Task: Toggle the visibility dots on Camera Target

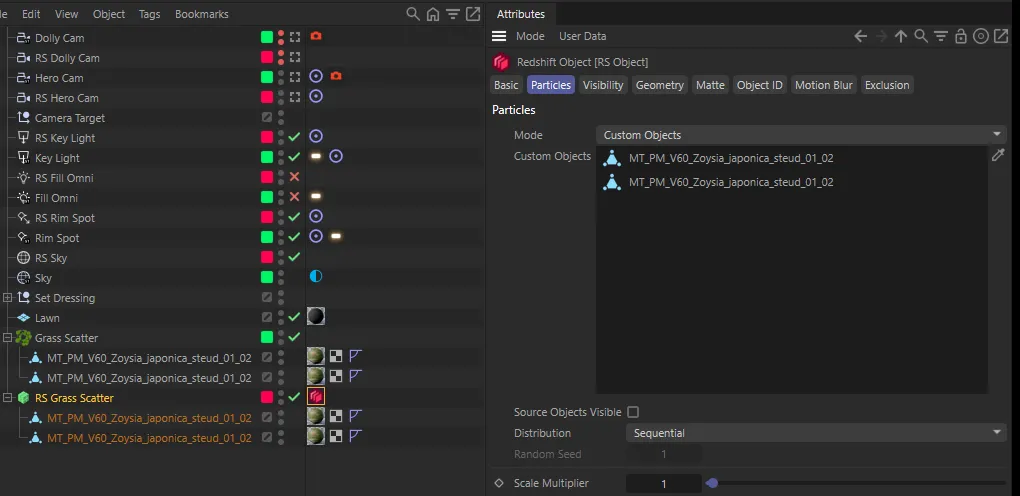Action: point(281,118)
